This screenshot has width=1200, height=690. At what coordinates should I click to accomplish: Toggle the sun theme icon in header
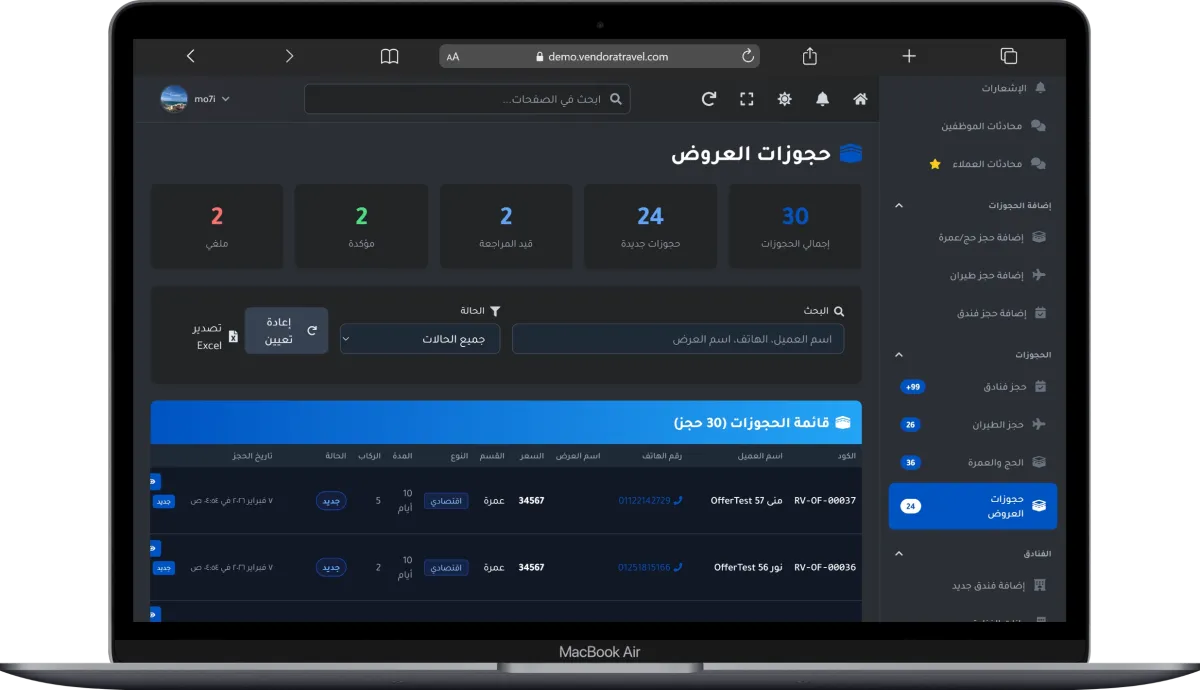click(785, 99)
